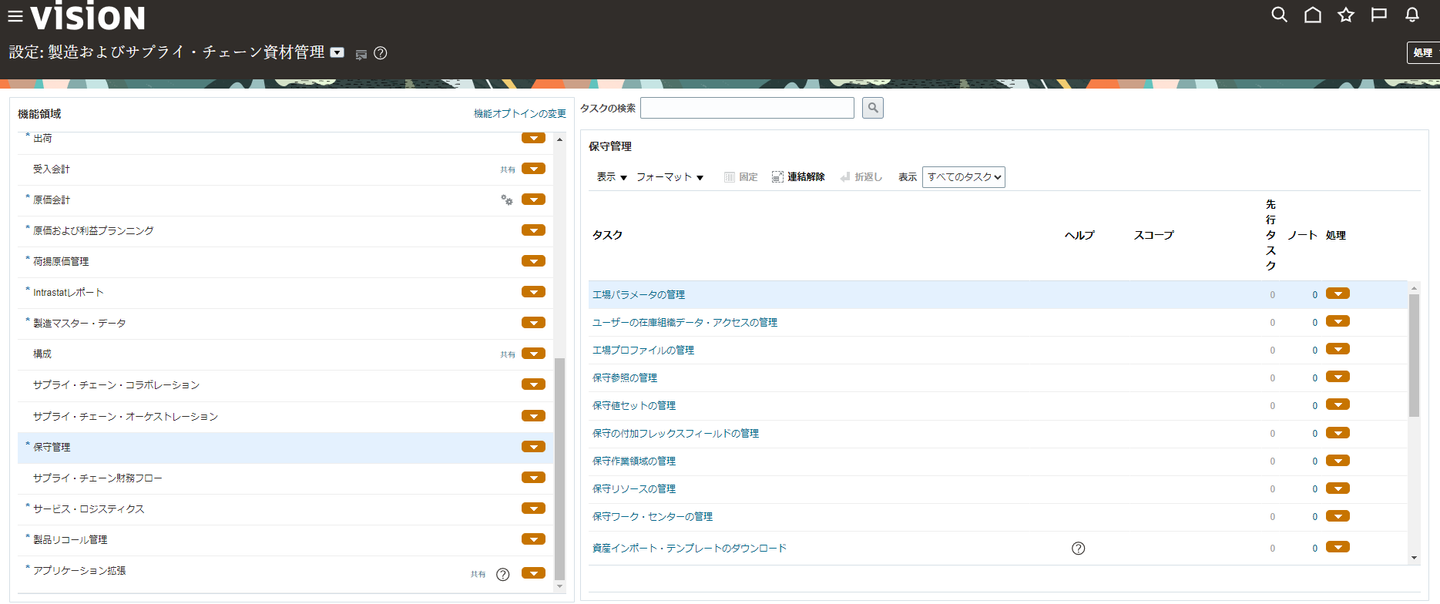This screenshot has width=1440, height=604.
Task: Open 保守の付加フレックスフィールドの管理 task link
Action: coord(675,434)
